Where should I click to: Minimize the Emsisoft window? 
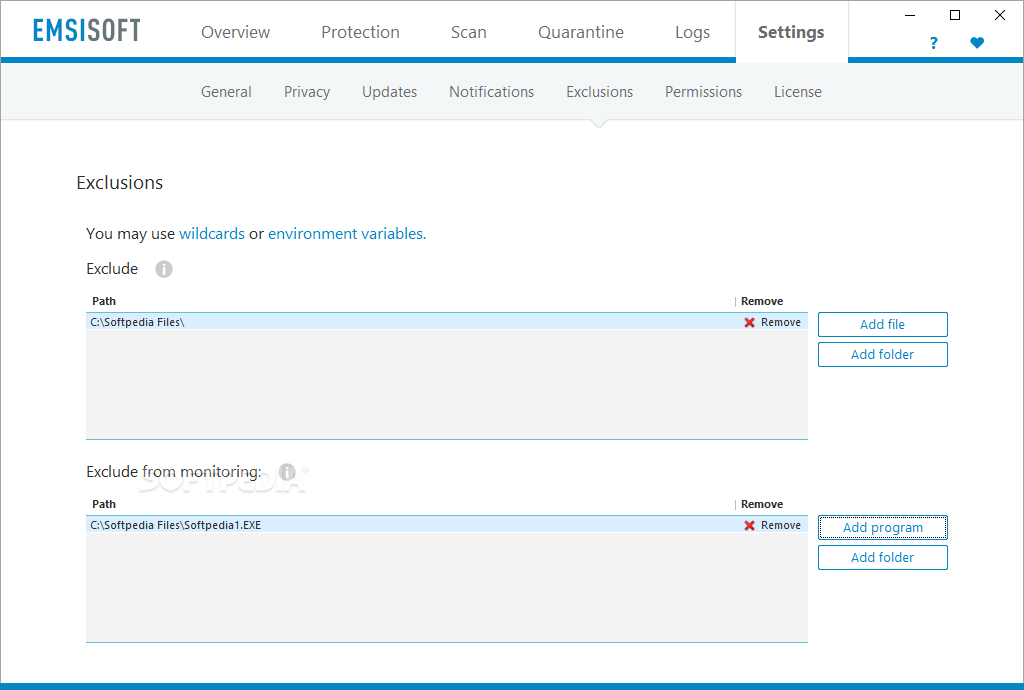(x=910, y=15)
